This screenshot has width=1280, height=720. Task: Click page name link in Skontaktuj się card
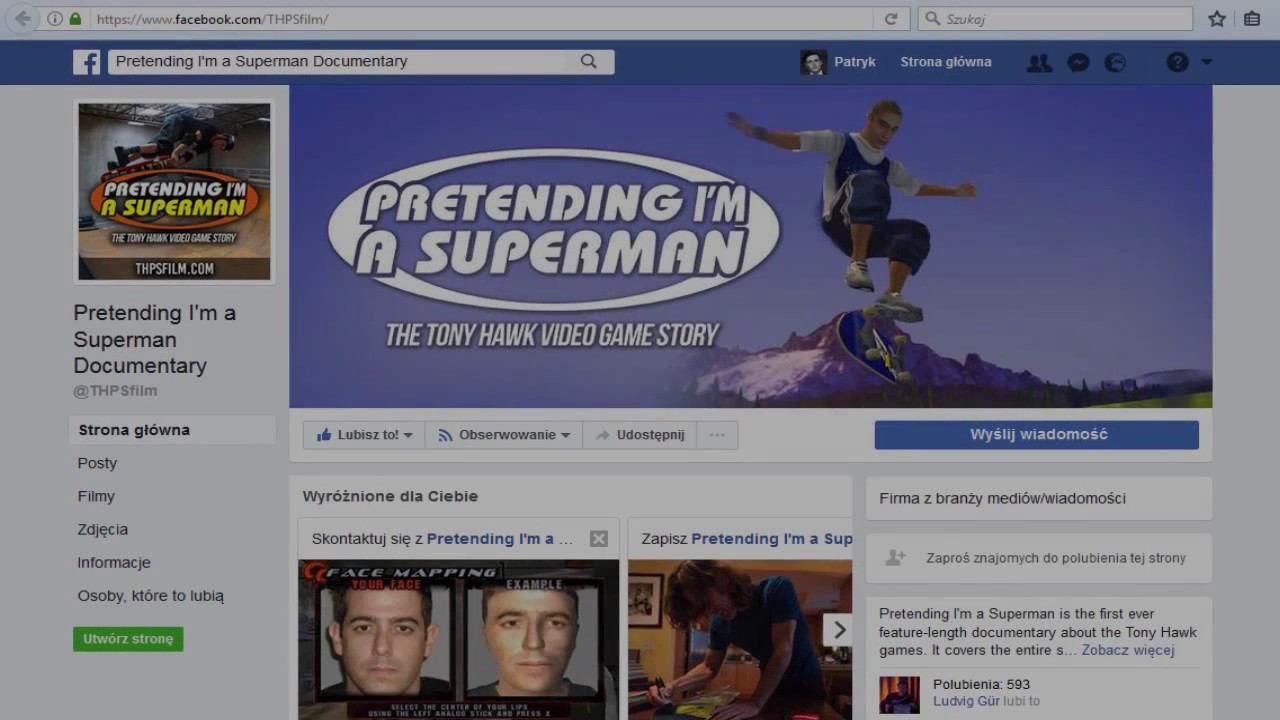[x=500, y=539]
